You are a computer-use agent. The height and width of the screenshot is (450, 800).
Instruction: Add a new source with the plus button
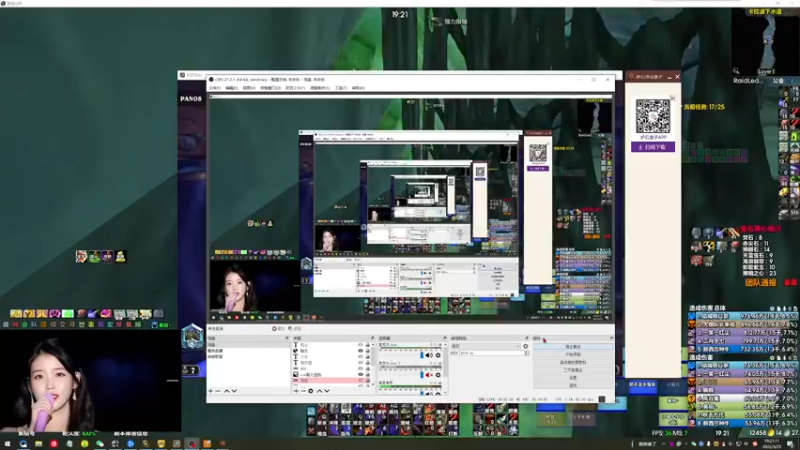tap(296, 391)
